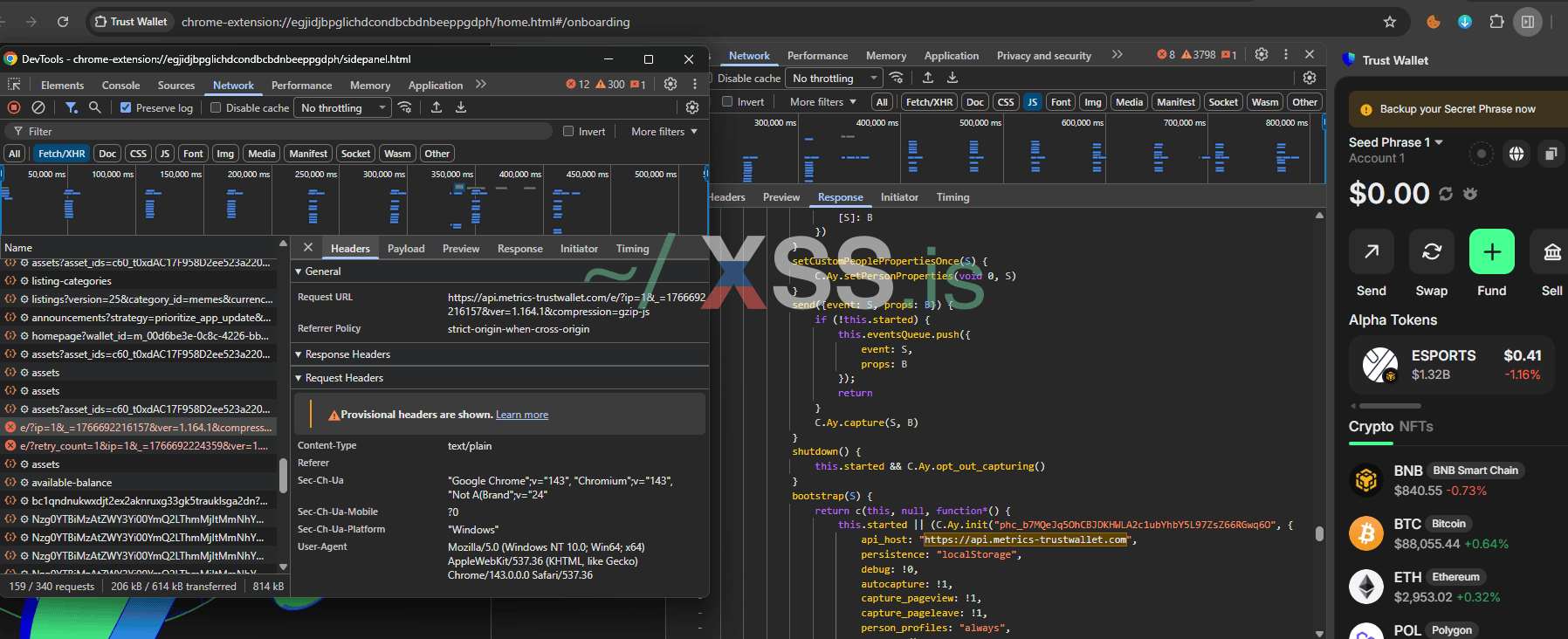Click the inspect element picker icon
This screenshot has width=1568, height=639.
(x=14, y=85)
